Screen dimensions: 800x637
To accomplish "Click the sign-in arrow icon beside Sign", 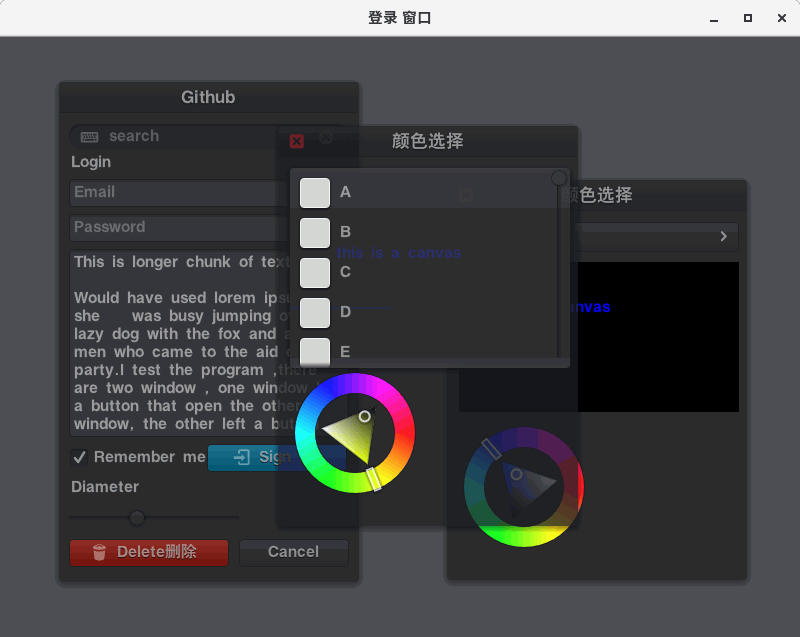I will pos(242,457).
